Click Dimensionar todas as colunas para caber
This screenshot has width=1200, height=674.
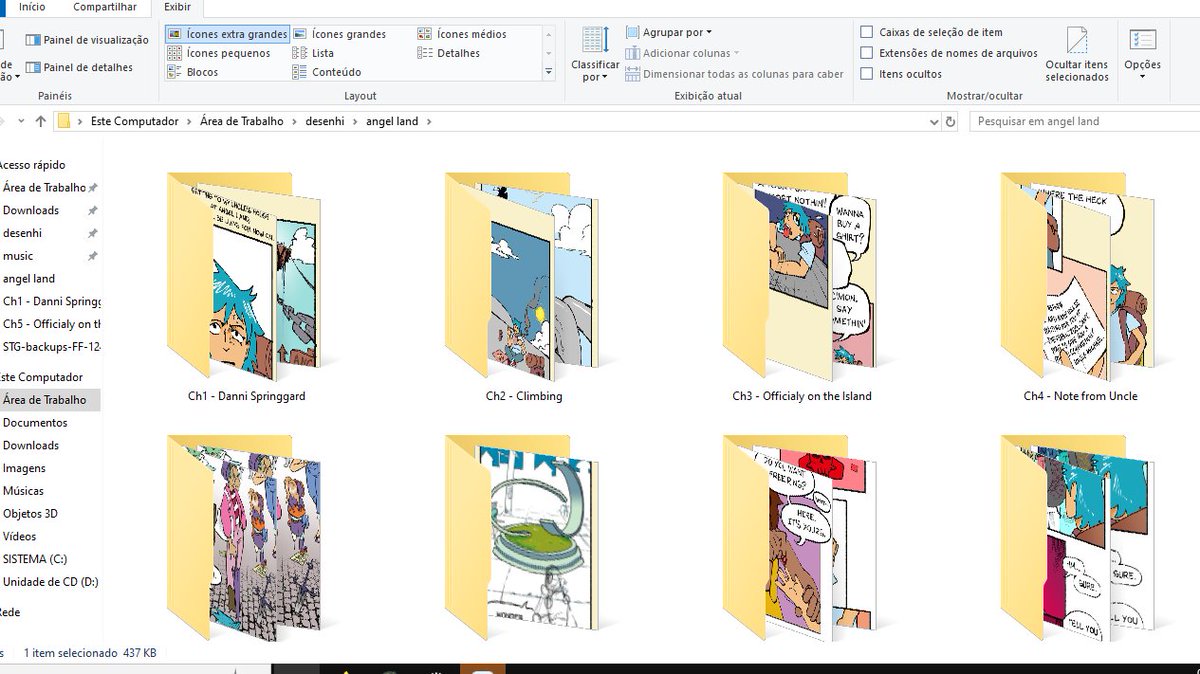click(x=735, y=74)
